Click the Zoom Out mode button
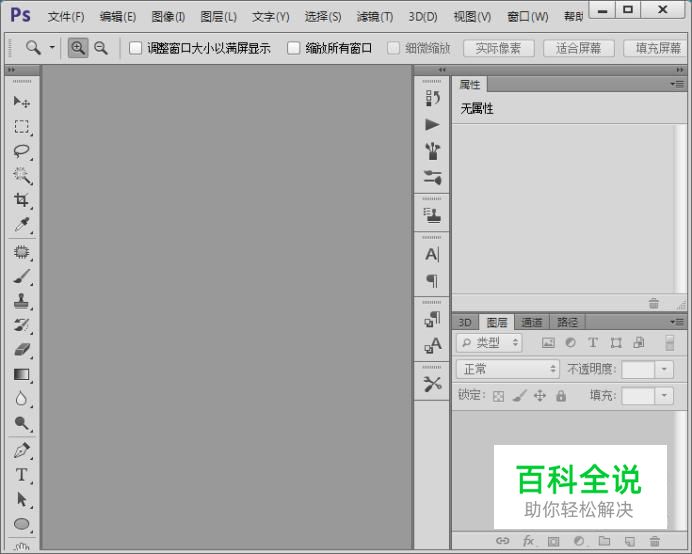Image resolution: width=692 pixels, height=554 pixels. (101, 48)
